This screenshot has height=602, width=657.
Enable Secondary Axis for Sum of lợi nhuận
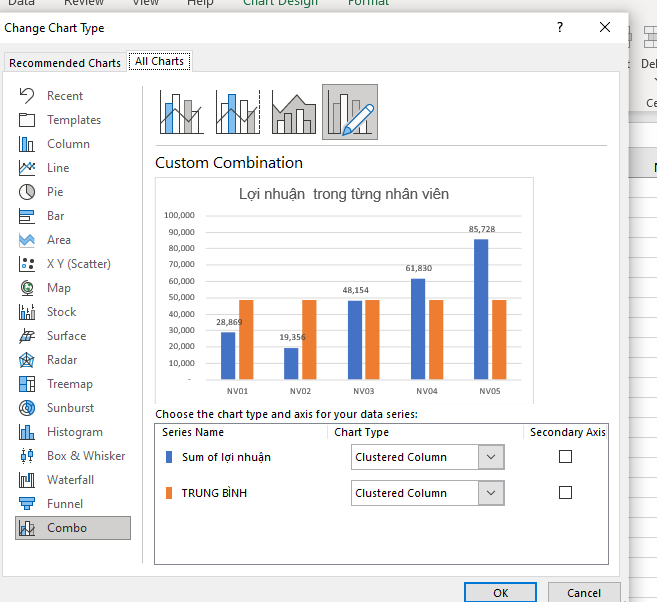(x=566, y=457)
